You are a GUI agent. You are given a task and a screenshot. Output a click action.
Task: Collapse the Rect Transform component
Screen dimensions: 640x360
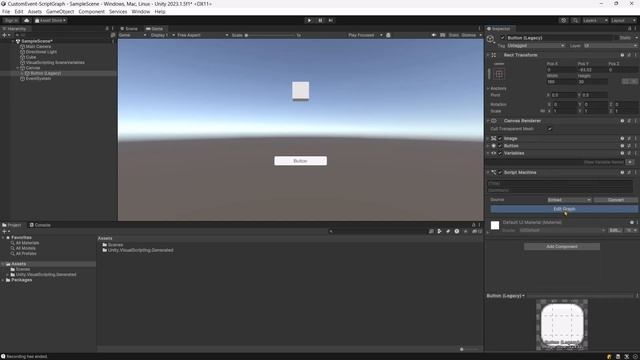(488, 55)
